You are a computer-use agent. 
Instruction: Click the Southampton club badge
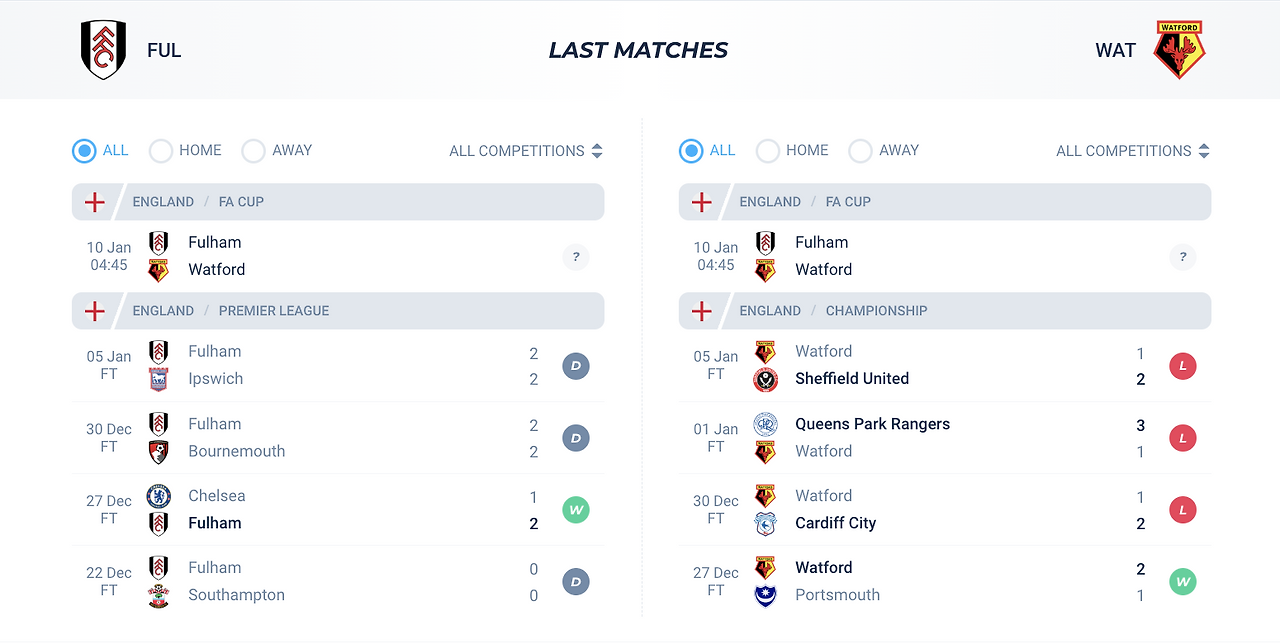(x=158, y=595)
